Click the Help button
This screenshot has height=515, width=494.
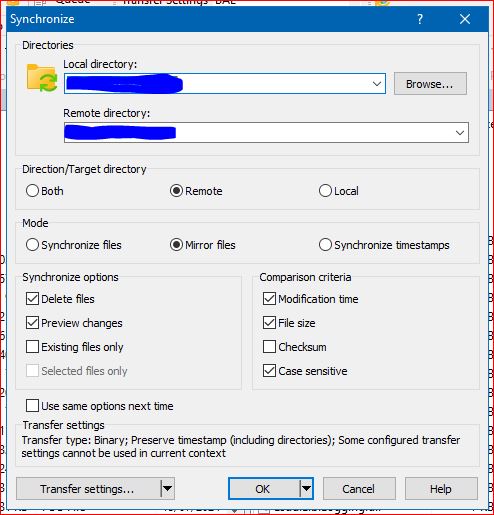441,489
